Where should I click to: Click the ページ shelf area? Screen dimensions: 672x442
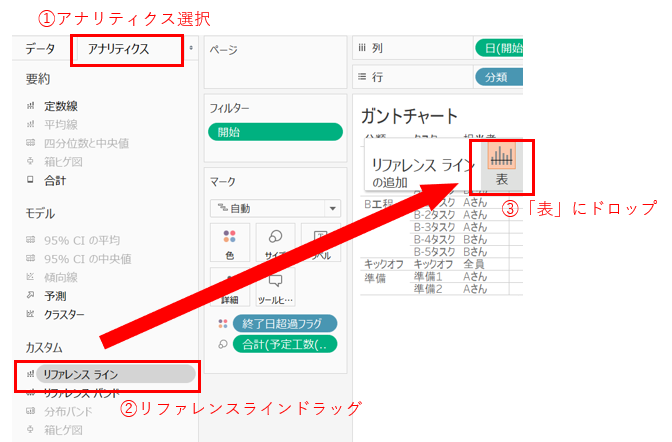tap(276, 62)
